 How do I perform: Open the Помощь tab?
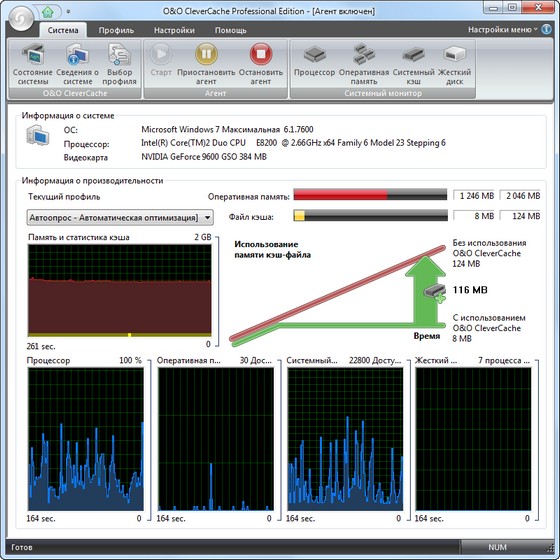pyautogui.click(x=230, y=30)
